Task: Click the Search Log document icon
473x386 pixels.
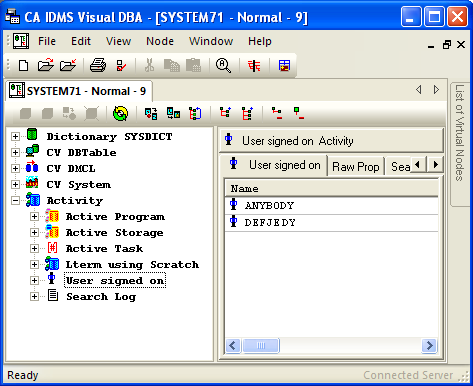Action: [53, 296]
